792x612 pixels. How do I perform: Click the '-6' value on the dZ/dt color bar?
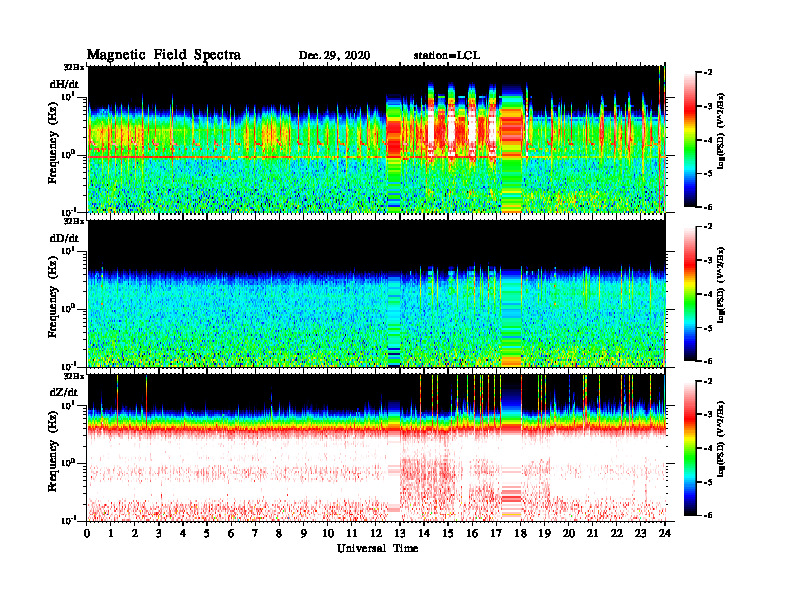click(708, 515)
